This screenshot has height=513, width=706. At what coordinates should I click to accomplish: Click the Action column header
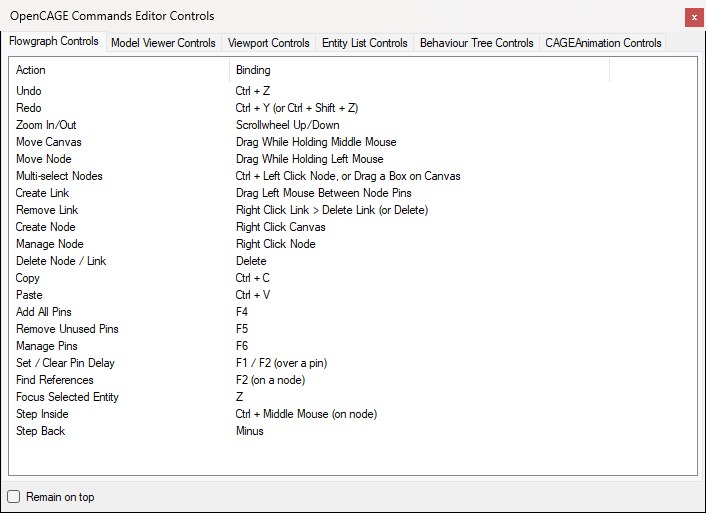click(x=119, y=70)
